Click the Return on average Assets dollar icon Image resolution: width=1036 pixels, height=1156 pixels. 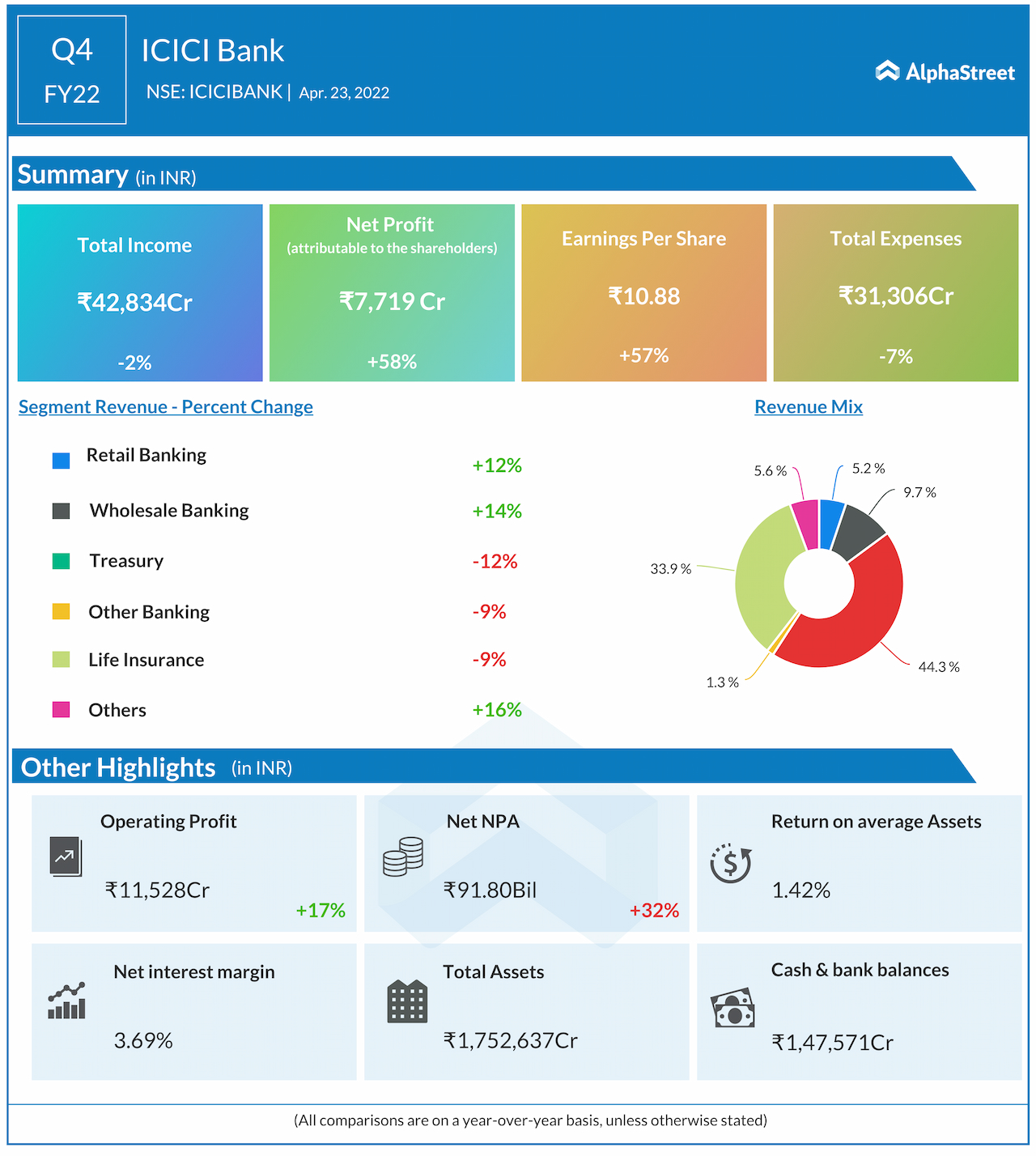coord(731,863)
